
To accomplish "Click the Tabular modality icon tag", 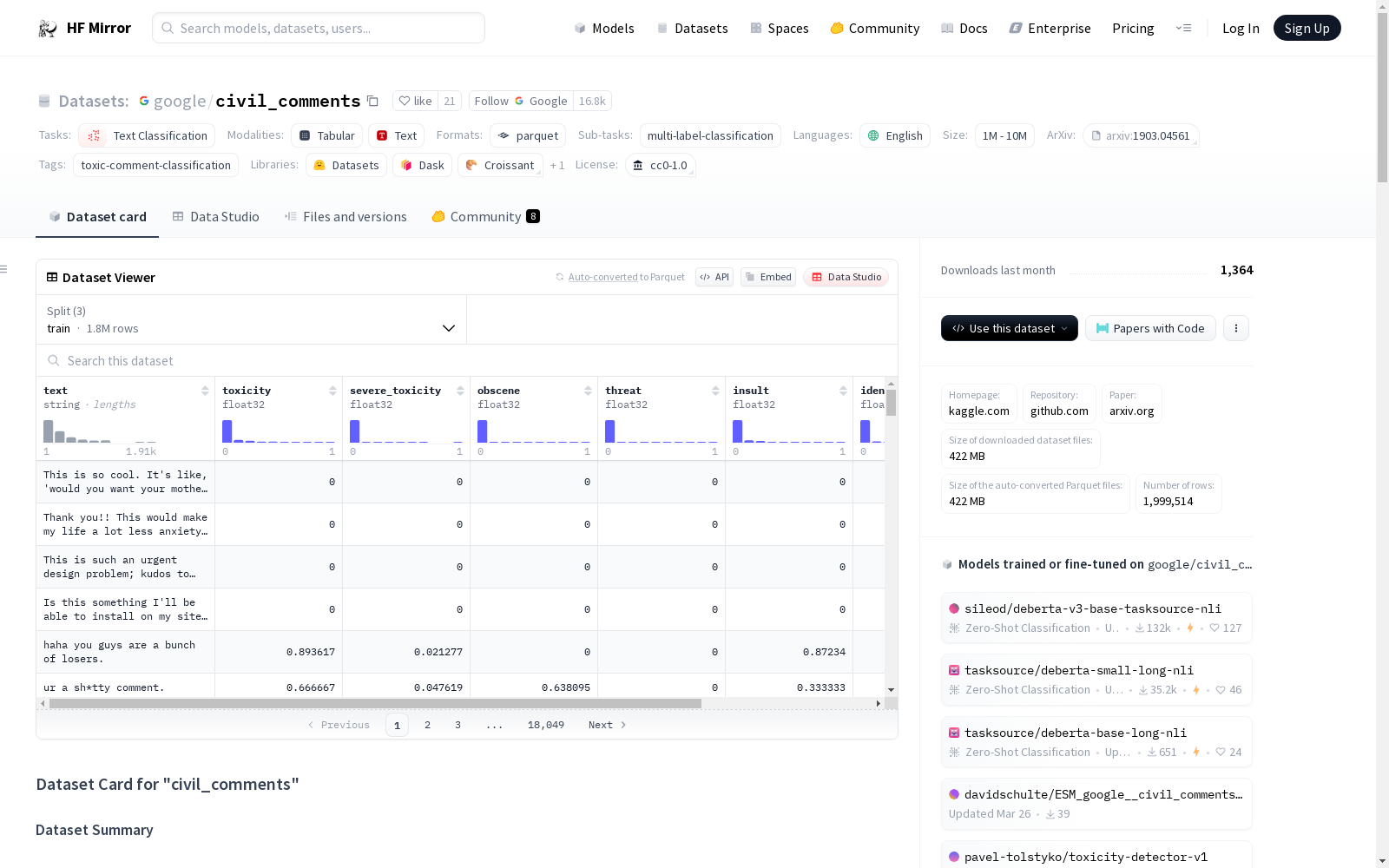I will (x=326, y=135).
